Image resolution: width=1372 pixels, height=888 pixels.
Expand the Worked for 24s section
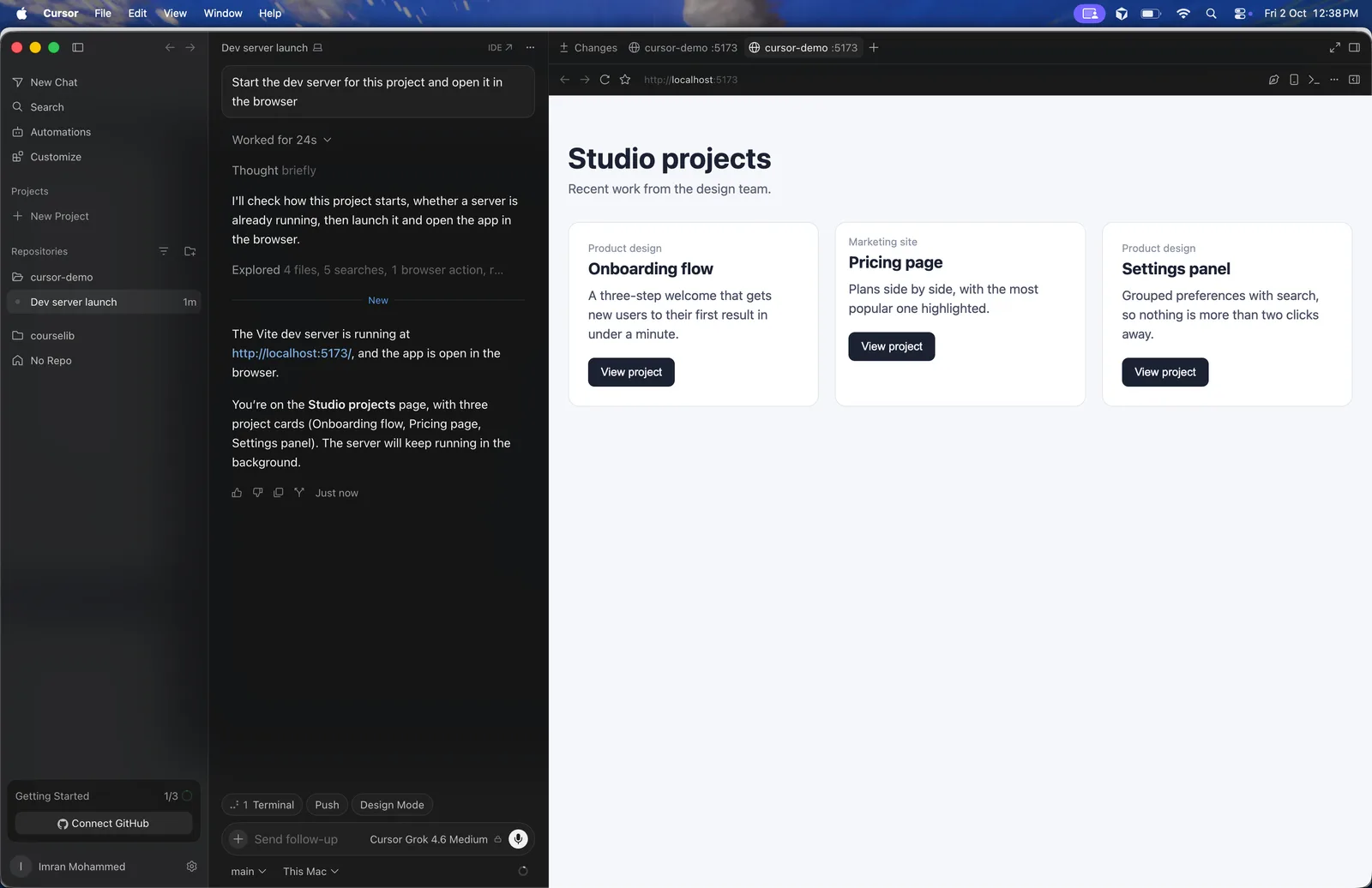(281, 140)
